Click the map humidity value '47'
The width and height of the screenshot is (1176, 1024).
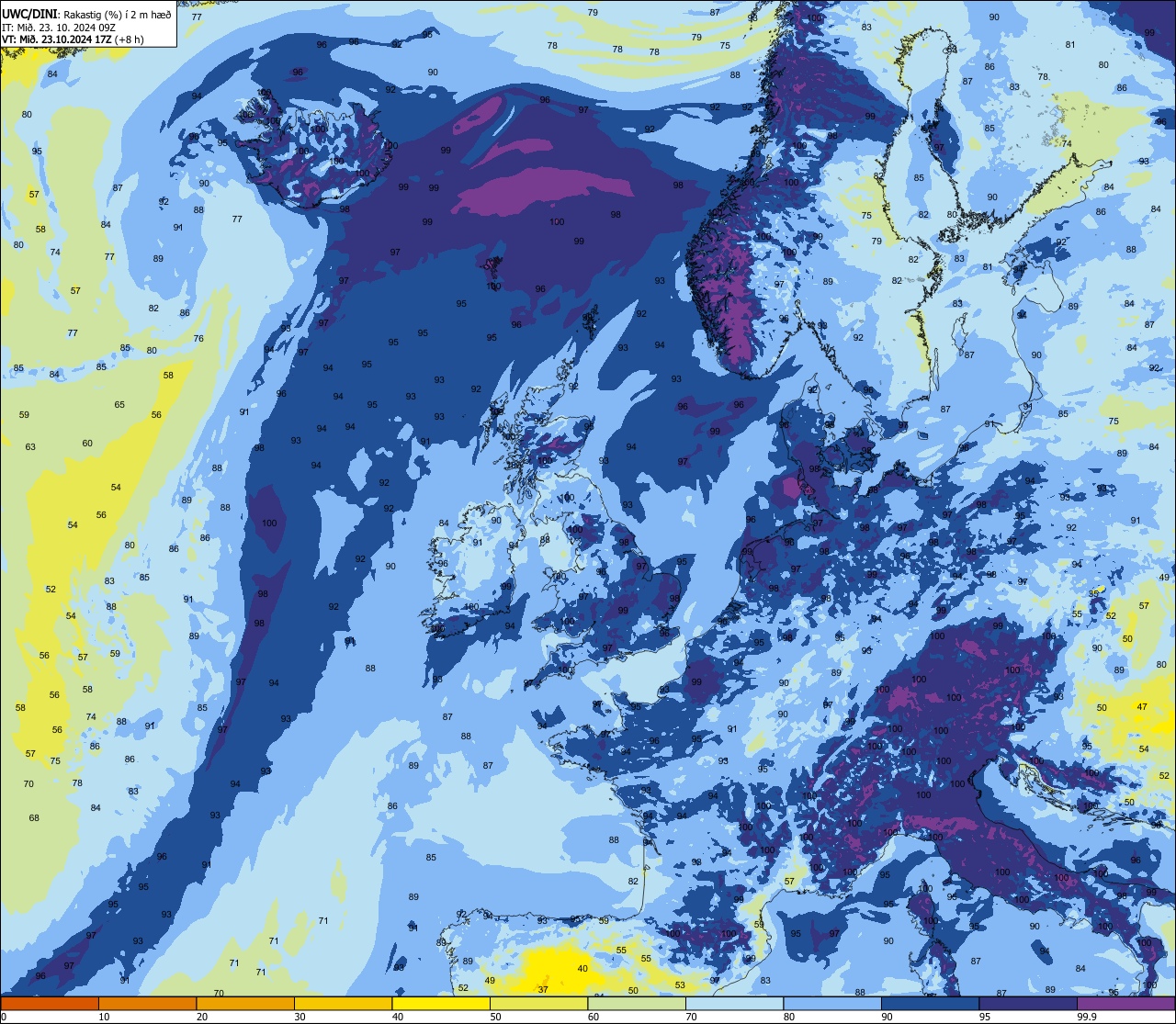(x=1142, y=706)
